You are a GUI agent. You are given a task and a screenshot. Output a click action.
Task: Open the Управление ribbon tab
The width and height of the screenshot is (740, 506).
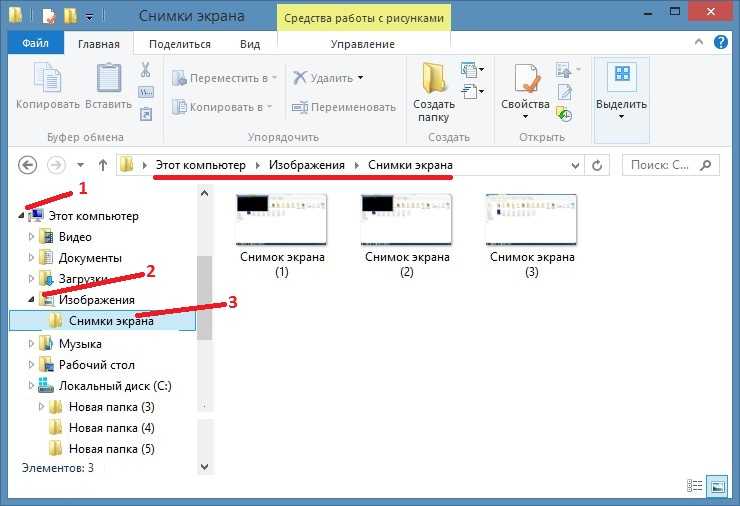(362, 44)
